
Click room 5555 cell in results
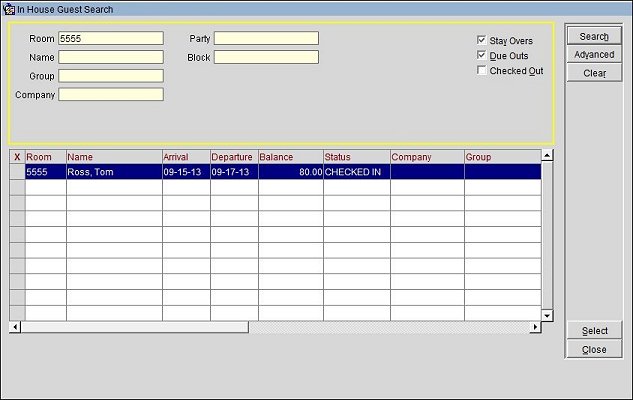pos(46,172)
